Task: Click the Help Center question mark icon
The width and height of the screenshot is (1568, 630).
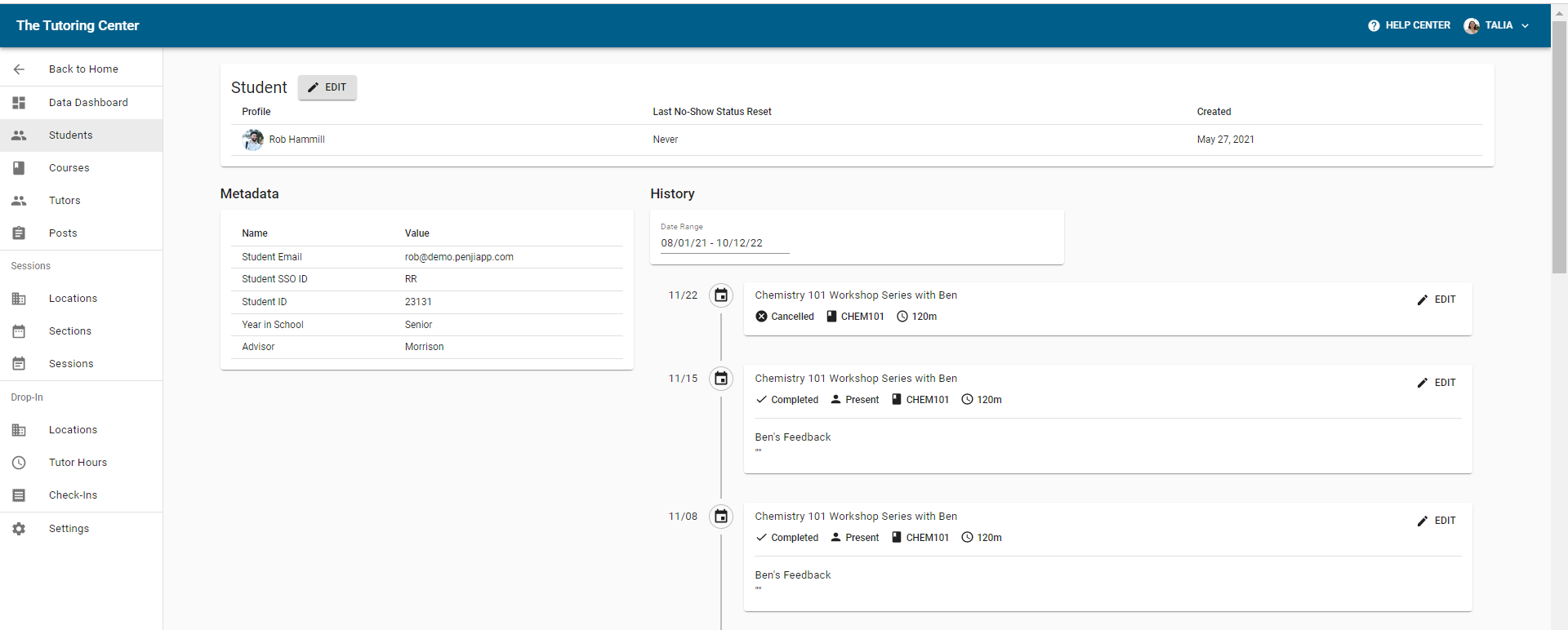Action: click(1374, 25)
